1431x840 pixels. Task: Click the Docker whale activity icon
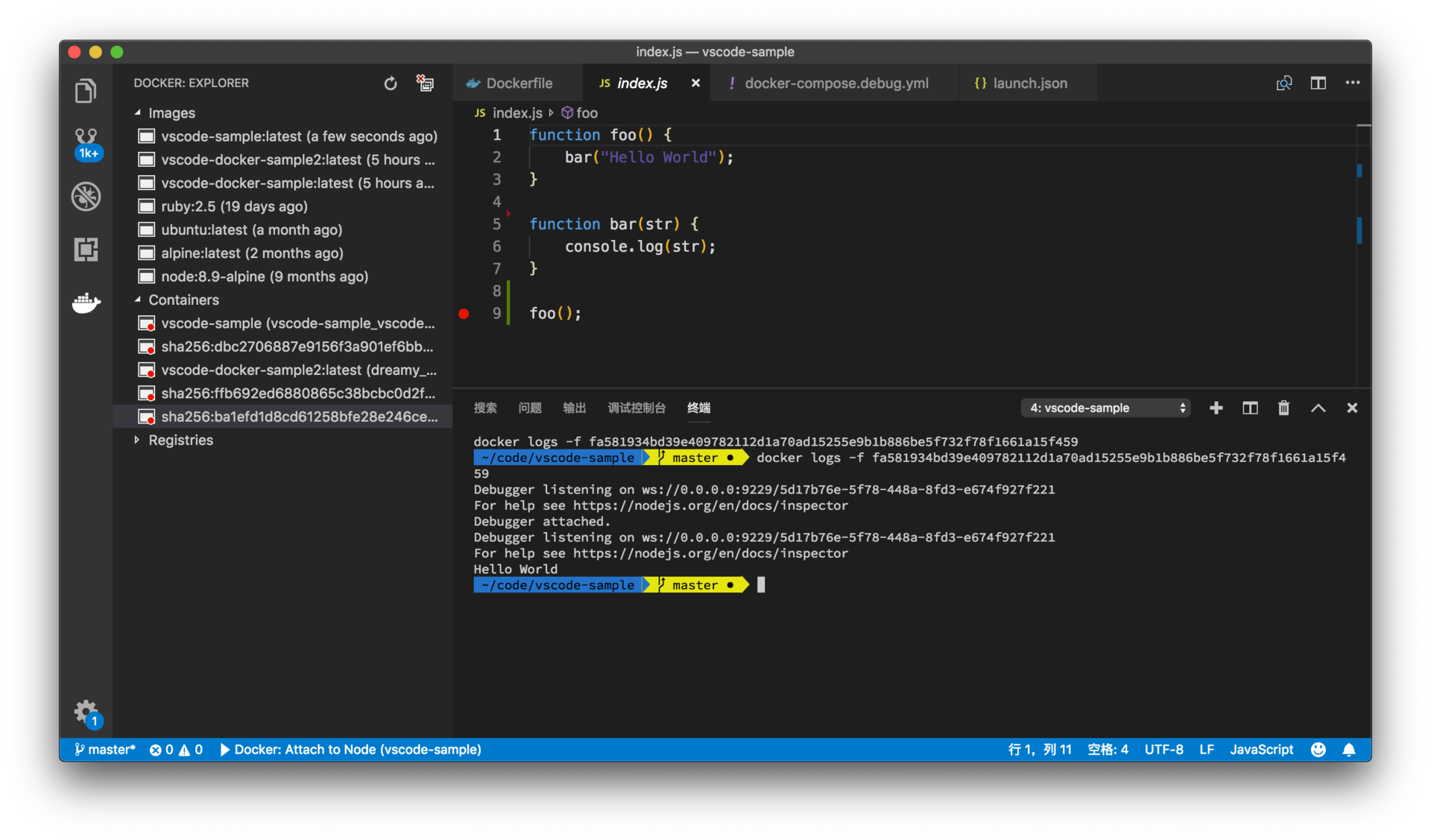coord(86,303)
